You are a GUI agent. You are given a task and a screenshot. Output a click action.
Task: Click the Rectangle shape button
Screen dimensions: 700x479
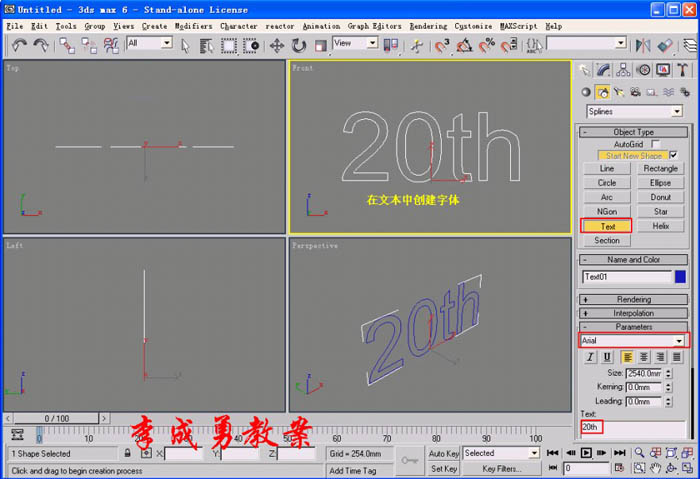(x=660, y=168)
